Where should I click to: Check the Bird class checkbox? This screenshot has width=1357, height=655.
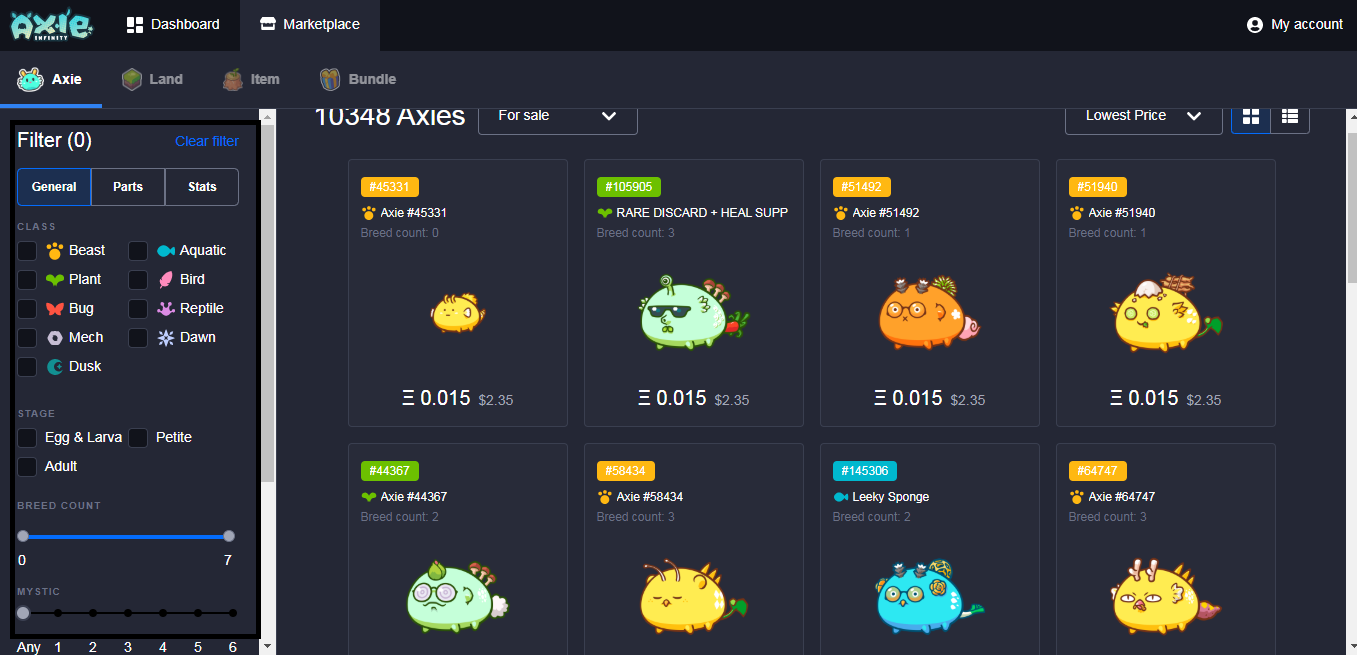coord(138,280)
